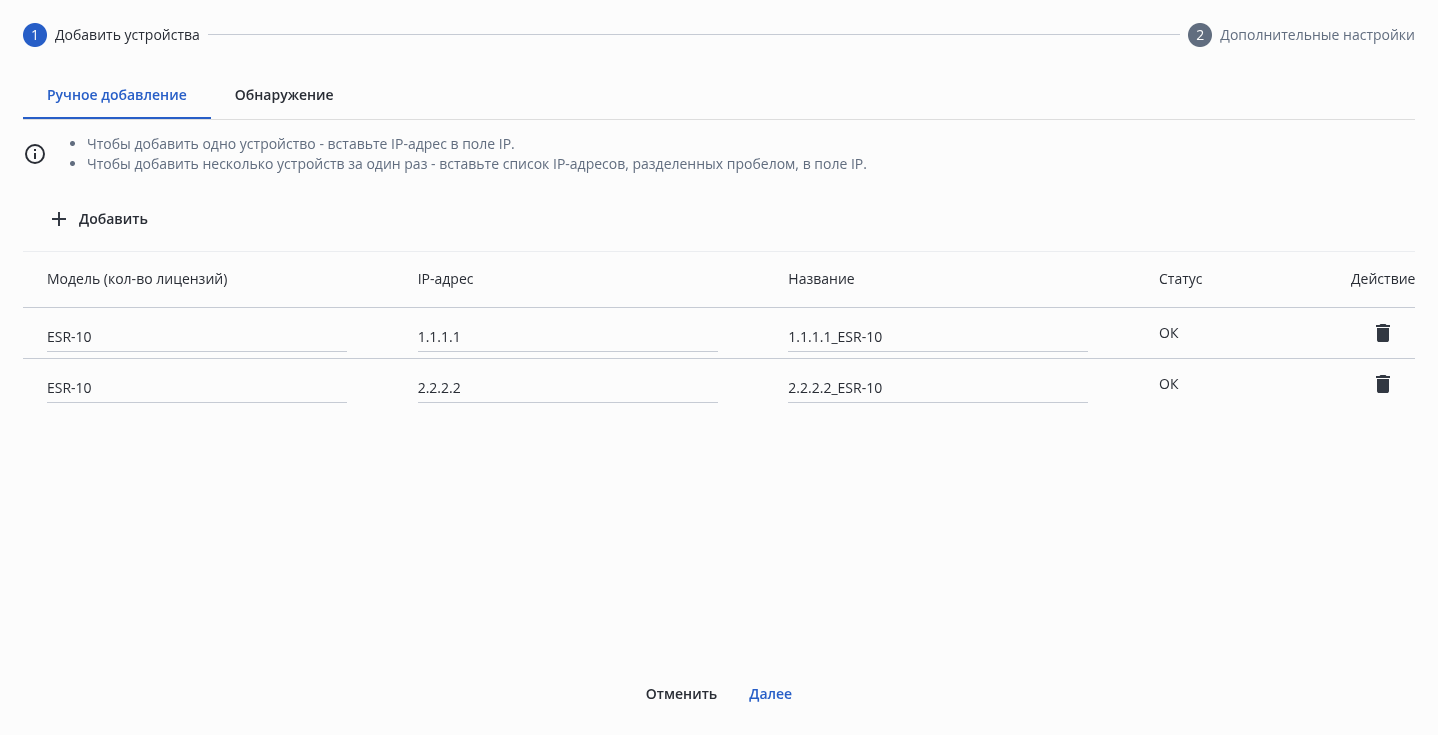This screenshot has height=735, width=1438.
Task: Edit IP address field containing 1.1.1.1
Action: (567, 337)
